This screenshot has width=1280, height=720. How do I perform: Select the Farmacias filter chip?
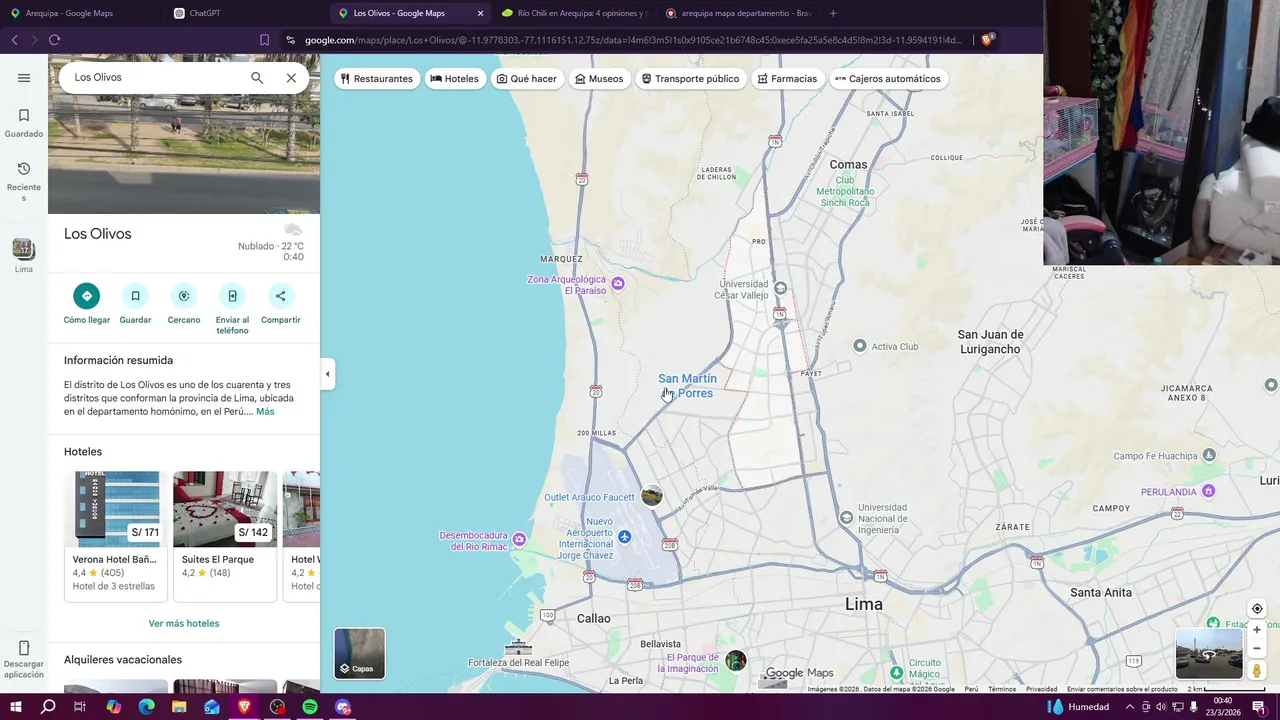tap(787, 79)
